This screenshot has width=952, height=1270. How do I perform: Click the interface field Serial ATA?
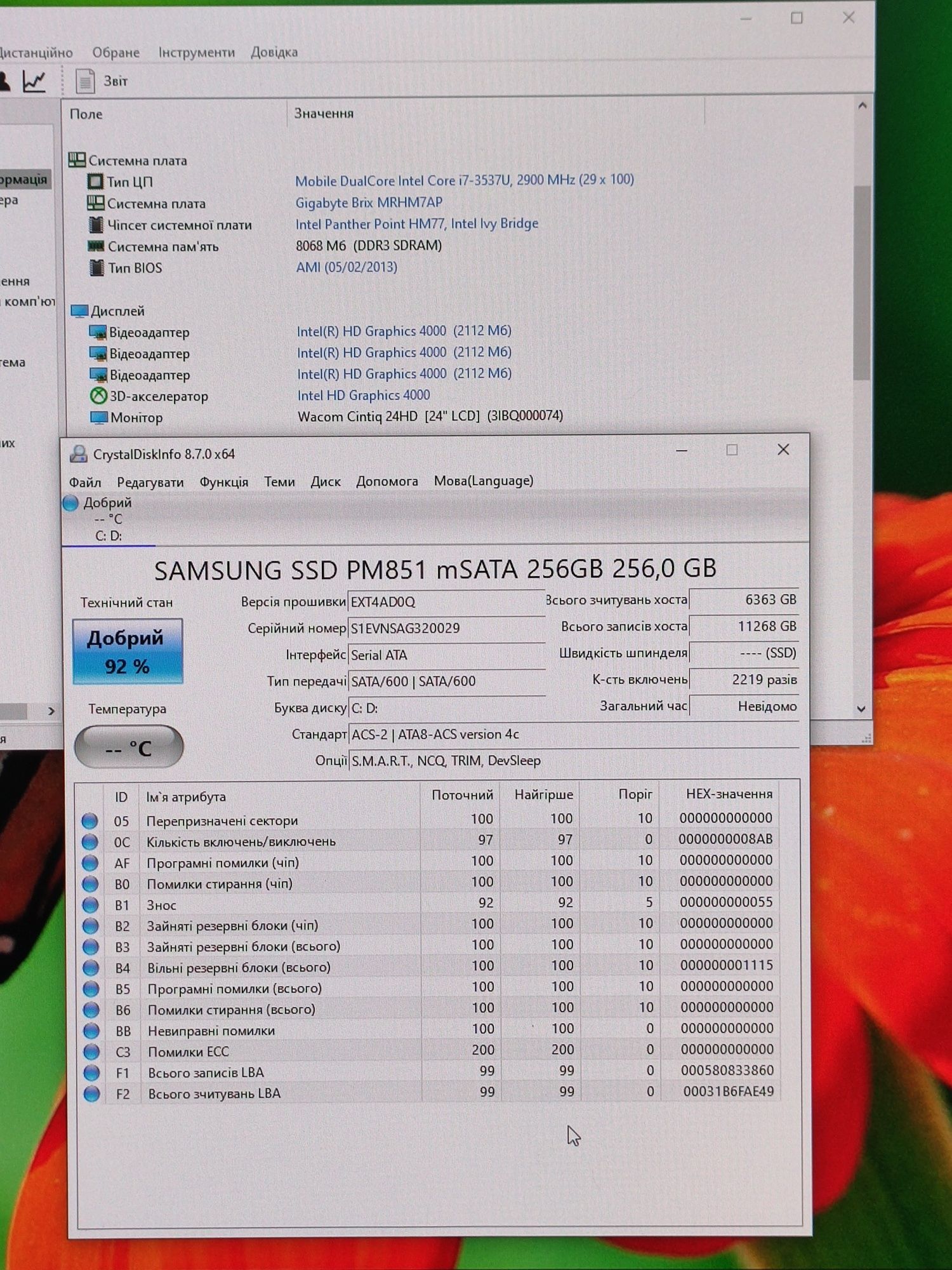pyautogui.click(x=446, y=655)
